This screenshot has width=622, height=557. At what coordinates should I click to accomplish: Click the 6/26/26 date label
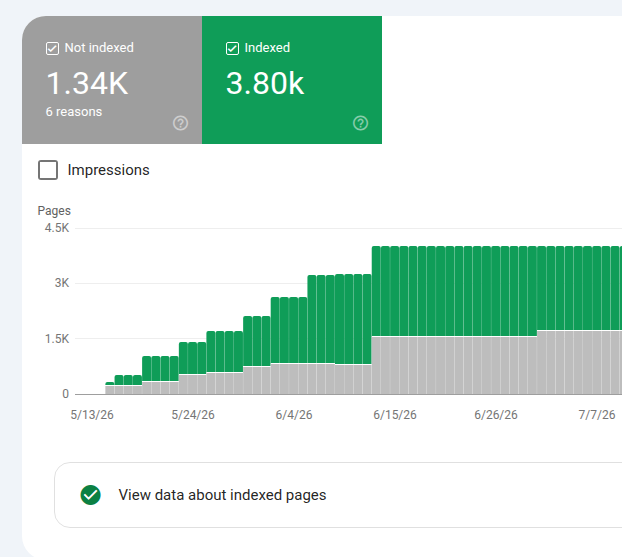click(x=496, y=415)
